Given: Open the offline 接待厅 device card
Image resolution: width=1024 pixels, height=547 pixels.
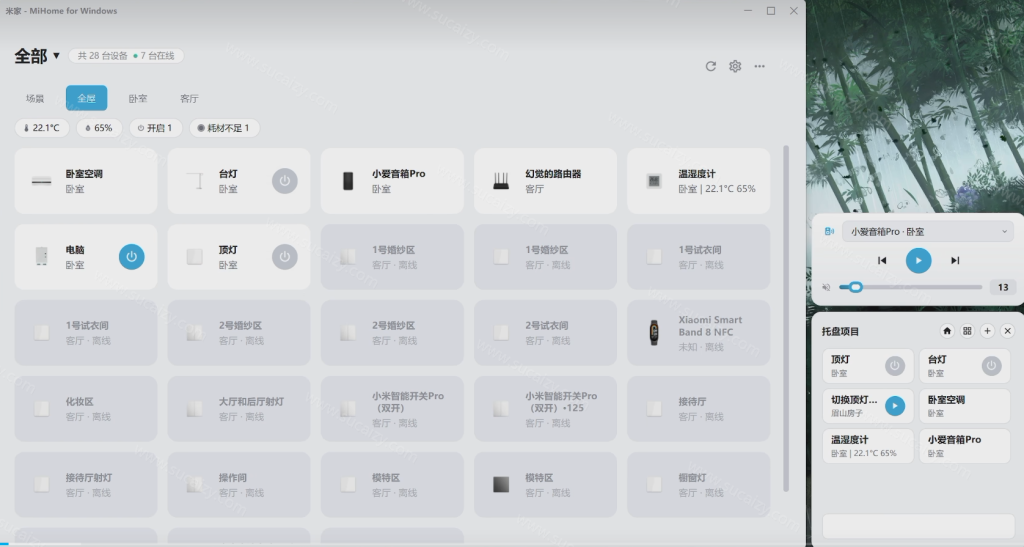Looking at the screenshot, I should pos(699,409).
